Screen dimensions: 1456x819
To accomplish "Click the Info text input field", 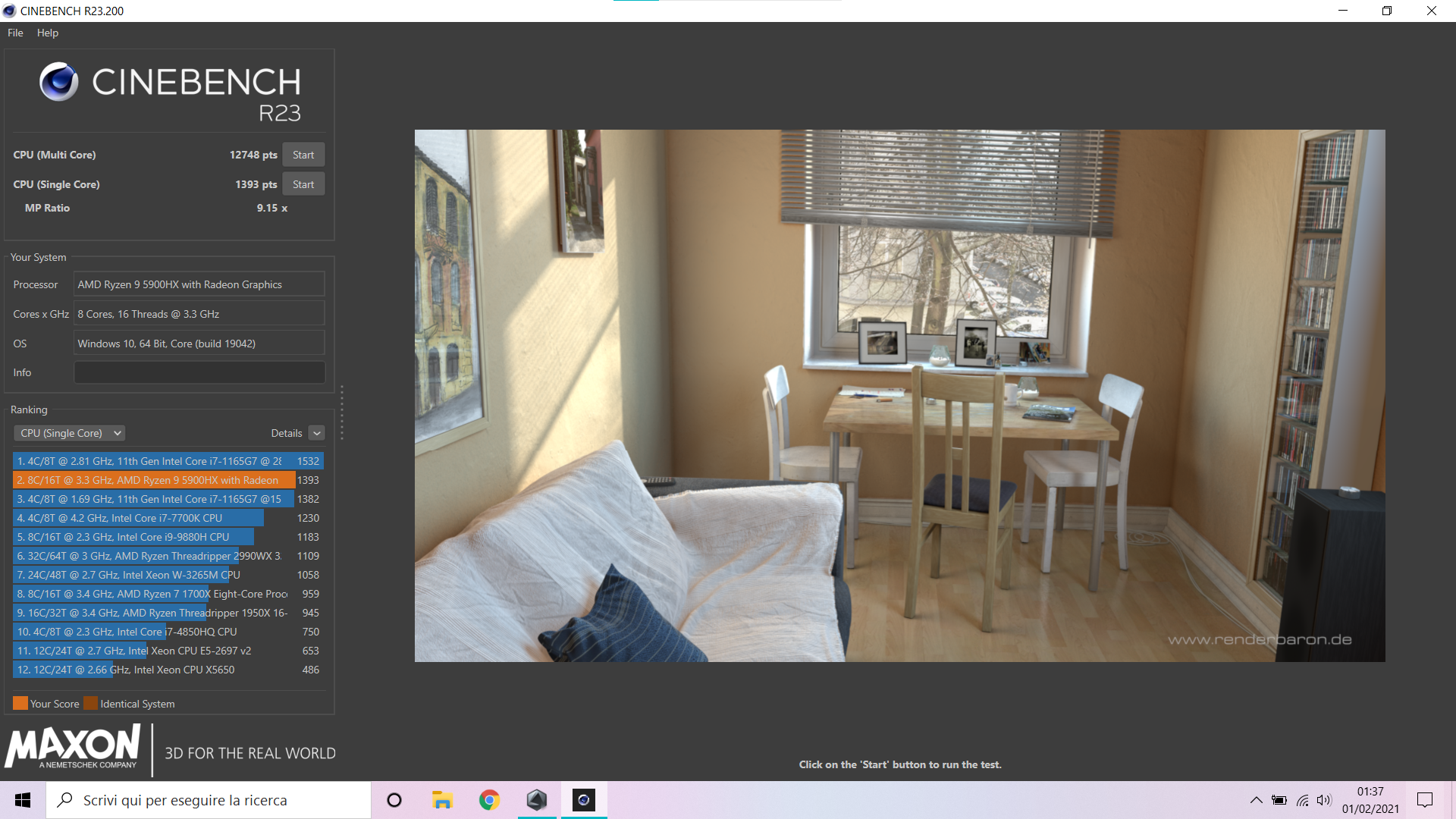I will [x=199, y=372].
